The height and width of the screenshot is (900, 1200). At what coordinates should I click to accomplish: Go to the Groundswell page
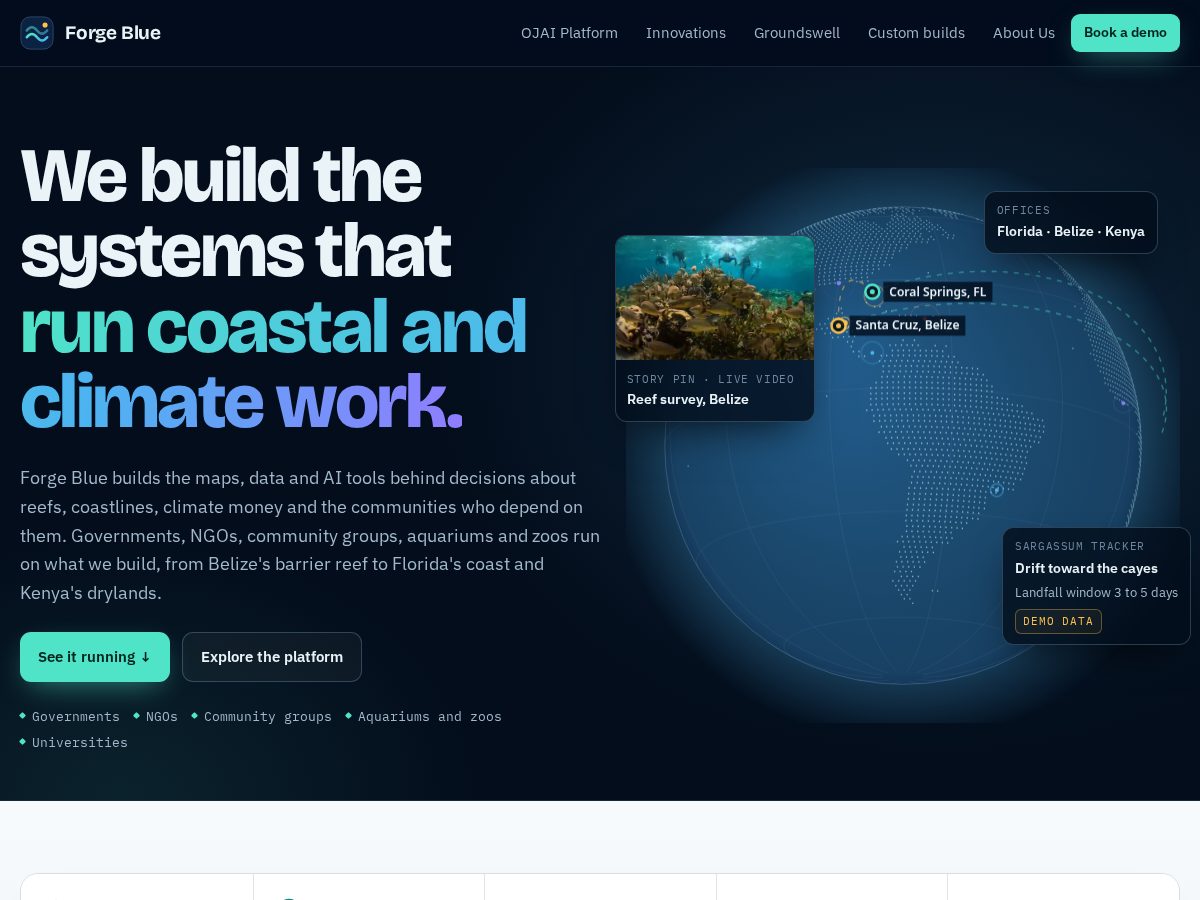(x=797, y=33)
